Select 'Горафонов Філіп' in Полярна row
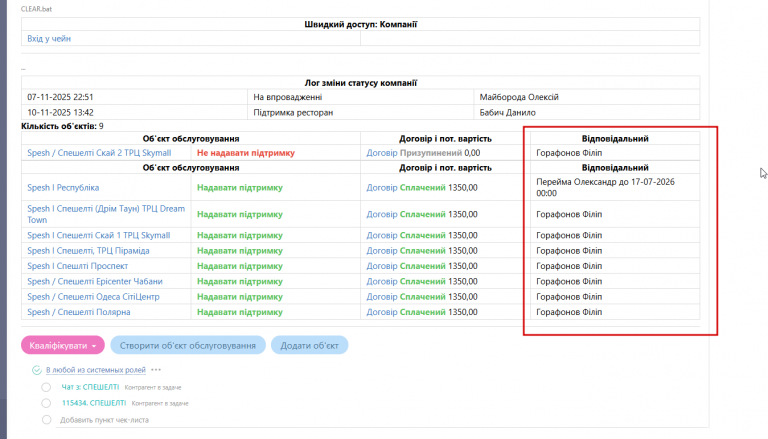This screenshot has height=439, width=768. coord(569,312)
